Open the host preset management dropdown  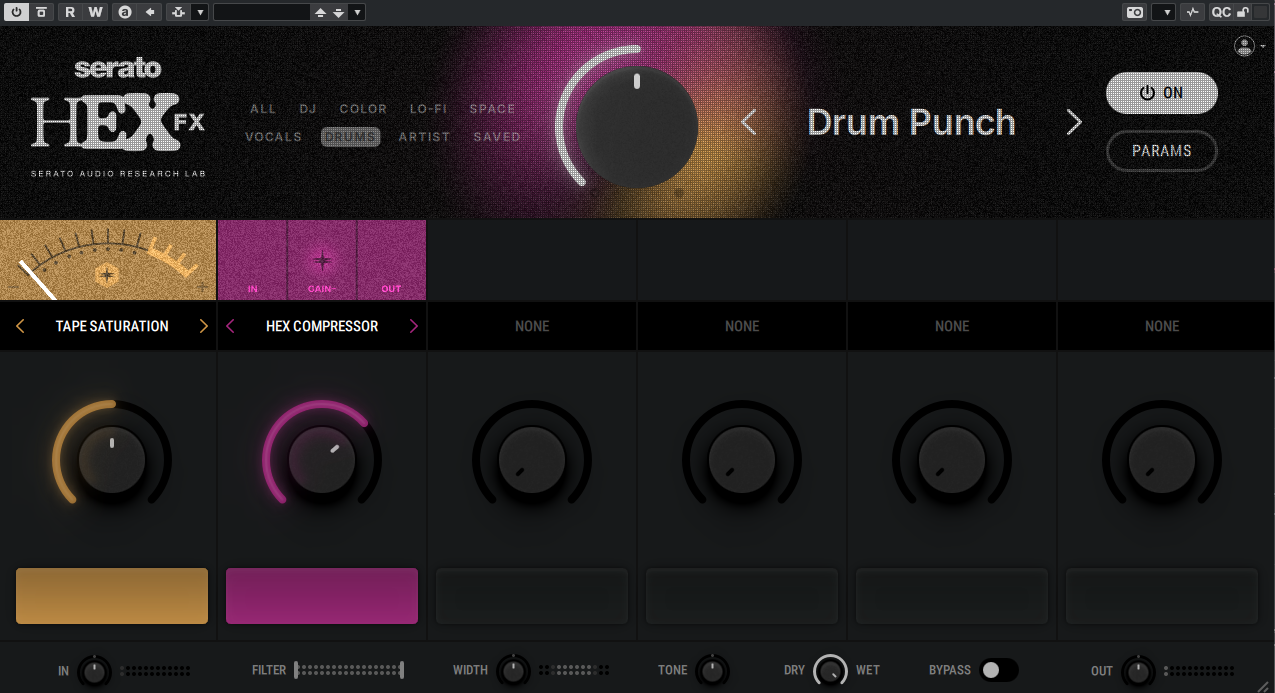pyautogui.click(x=358, y=12)
